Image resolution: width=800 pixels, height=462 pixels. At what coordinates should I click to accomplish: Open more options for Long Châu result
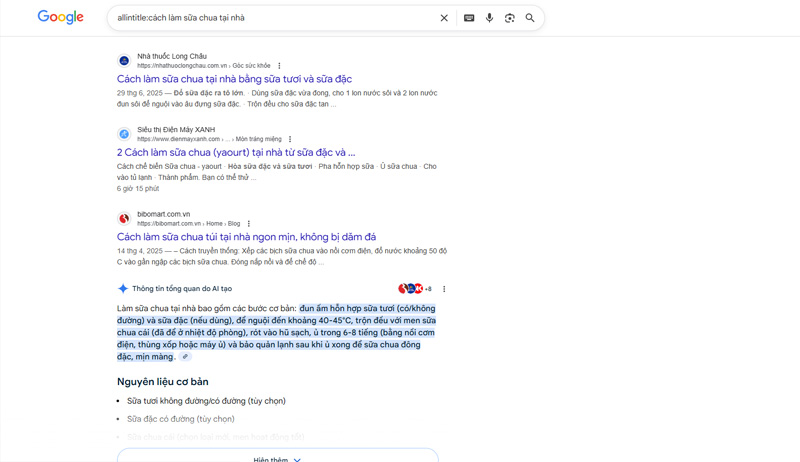click(x=279, y=66)
